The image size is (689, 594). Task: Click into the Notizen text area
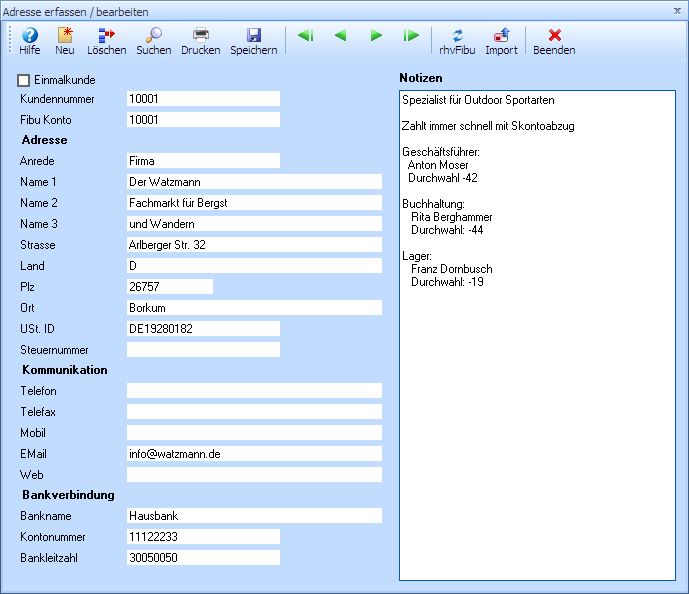(537, 400)
